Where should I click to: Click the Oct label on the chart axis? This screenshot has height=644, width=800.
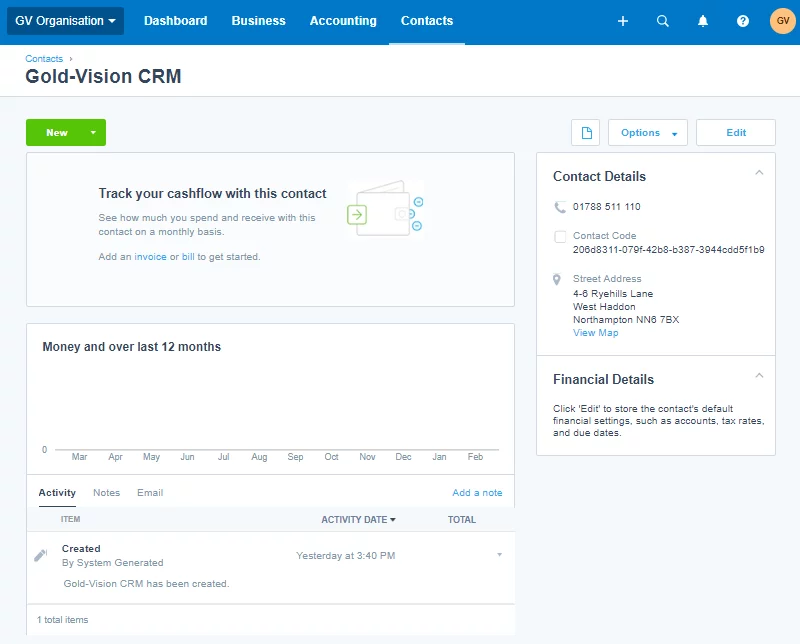331,457
